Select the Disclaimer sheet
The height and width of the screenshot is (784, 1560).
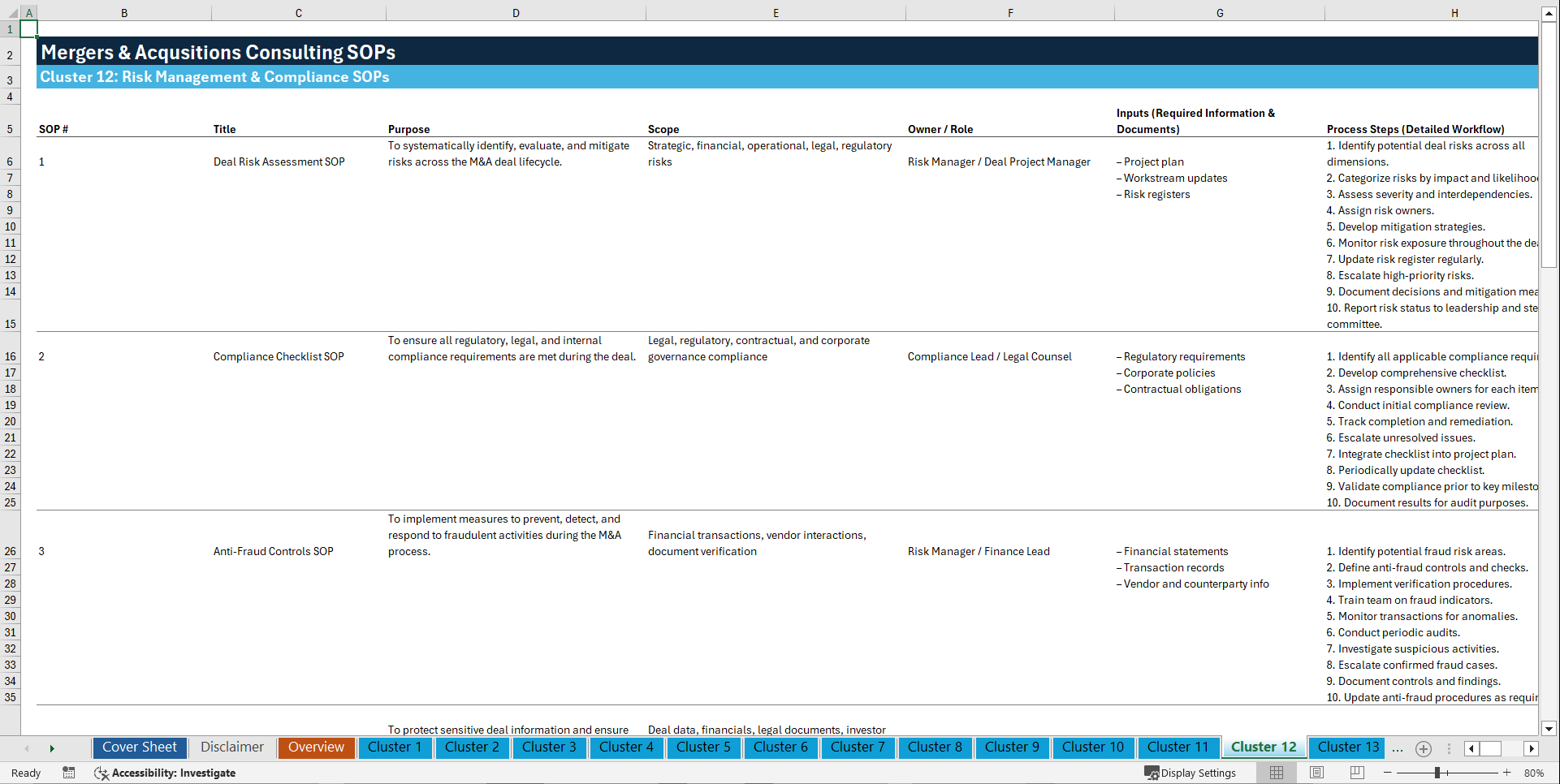click(x=231, y=747)
